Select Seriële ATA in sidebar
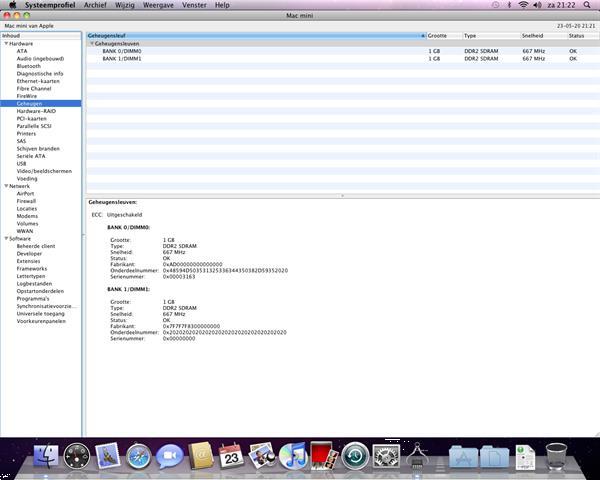600x480 pixels. coord(31,156)
